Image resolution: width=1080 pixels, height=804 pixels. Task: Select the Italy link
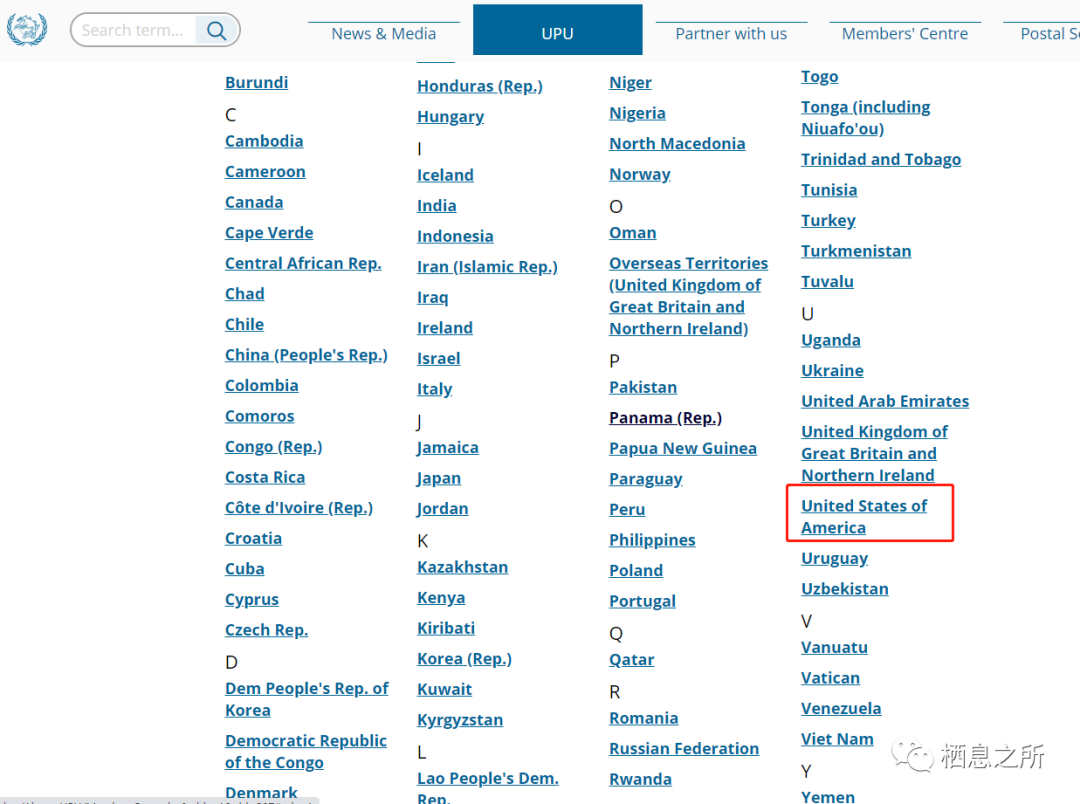click(435, 389)
